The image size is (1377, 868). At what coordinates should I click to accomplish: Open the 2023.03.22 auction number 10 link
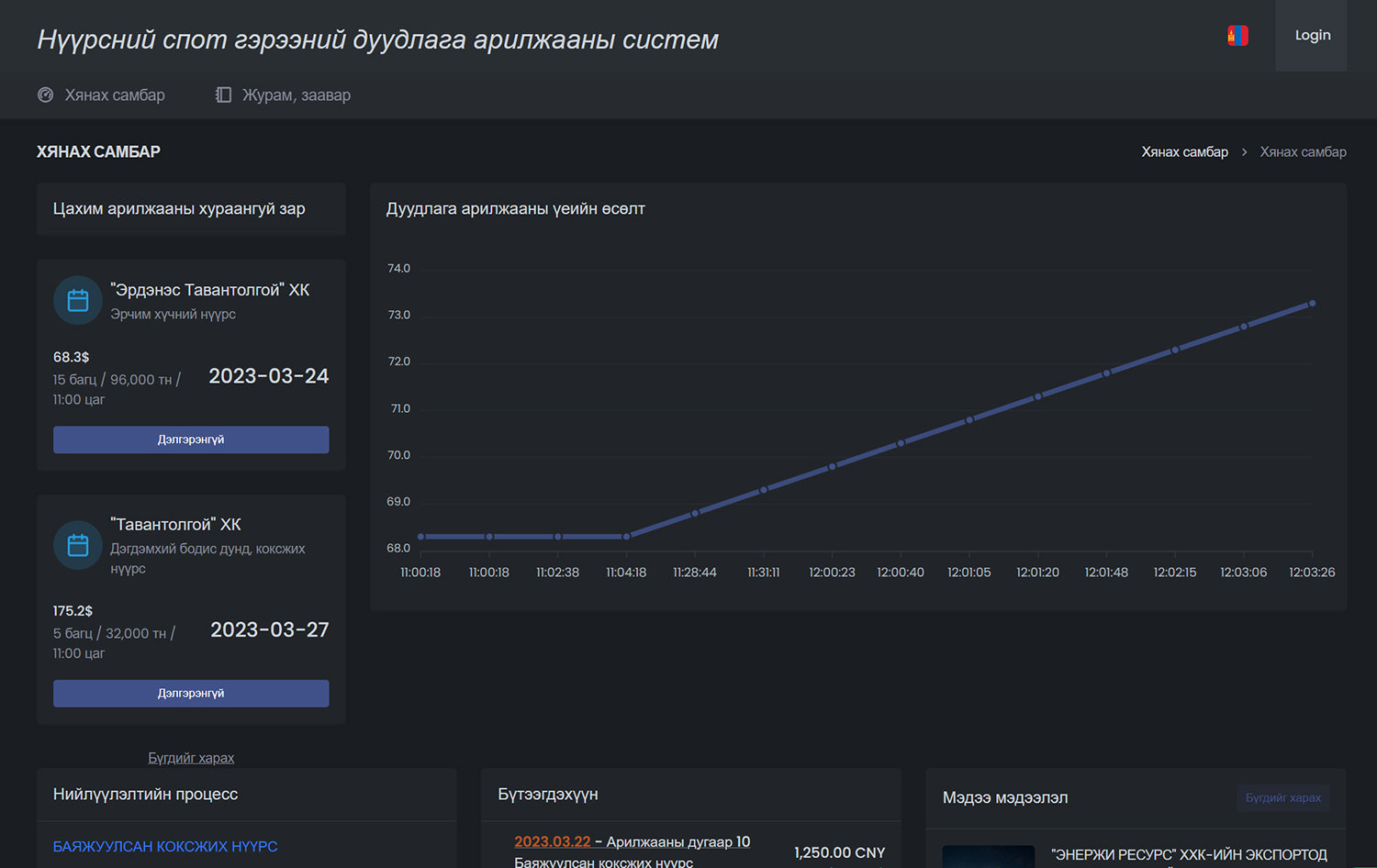(632, 841)
